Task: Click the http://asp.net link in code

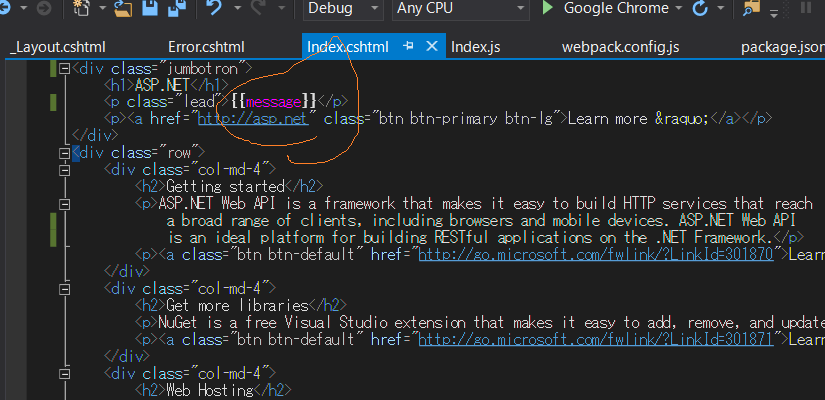Action: coord(253,119)
